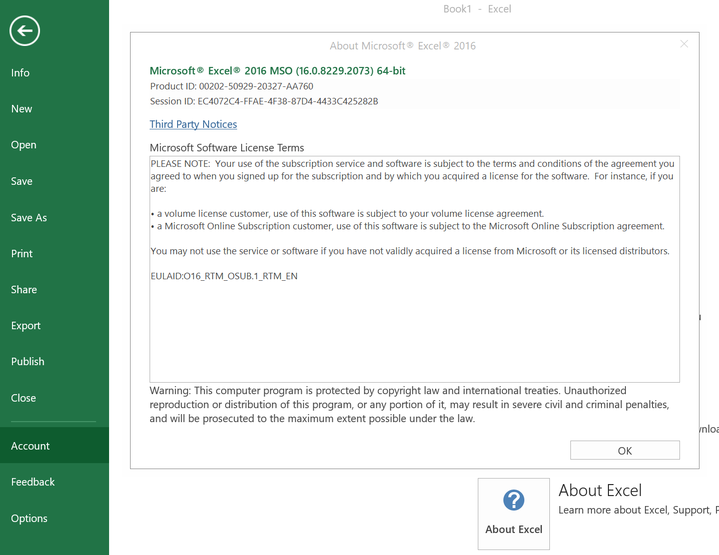The image size is (719, 555).
Task: Open the Third Party Notices link
Action: point(193,124)
